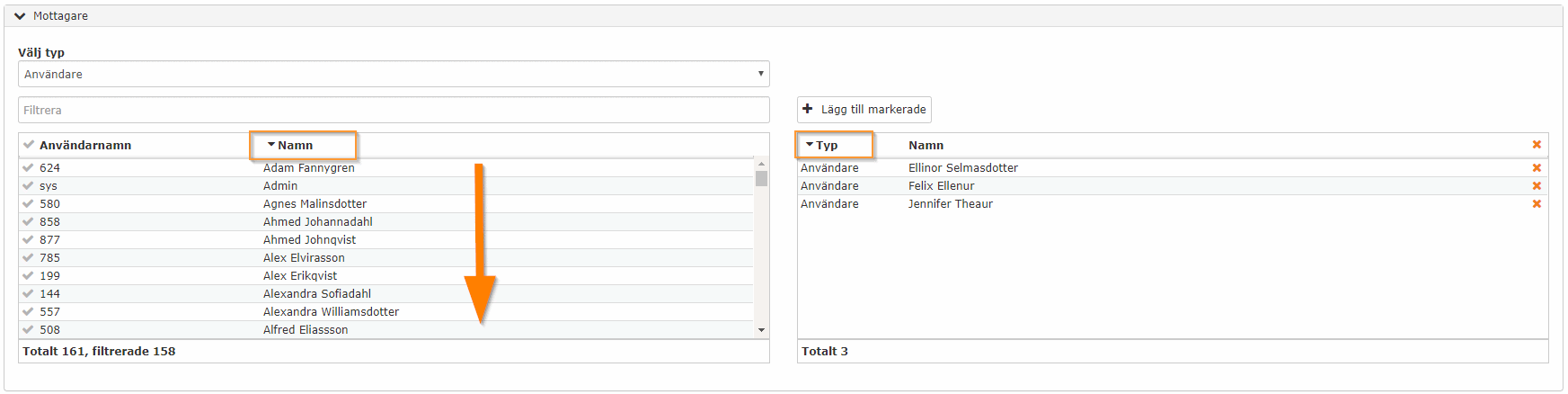Tick checkmark for sys Admin row
Viewport: 1568px width, 394px height.
pyautogui.click(x=29, y=186)
